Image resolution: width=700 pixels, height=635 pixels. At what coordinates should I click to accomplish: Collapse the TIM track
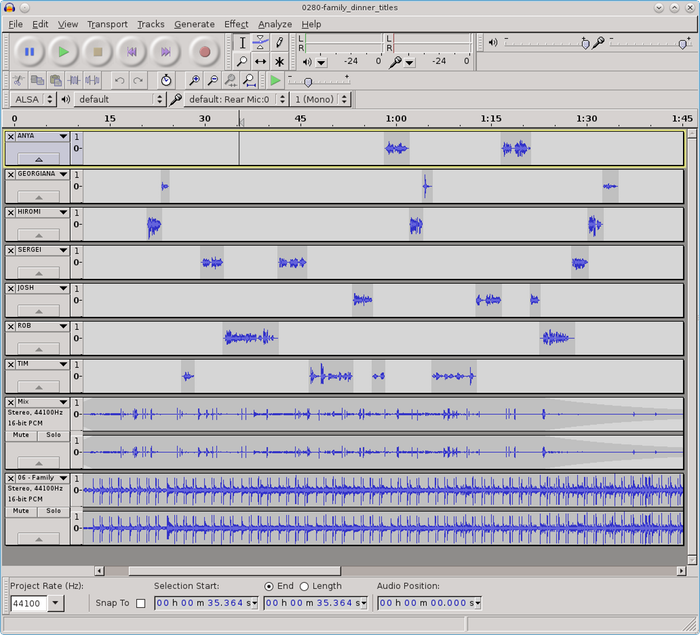pos(39,387)
